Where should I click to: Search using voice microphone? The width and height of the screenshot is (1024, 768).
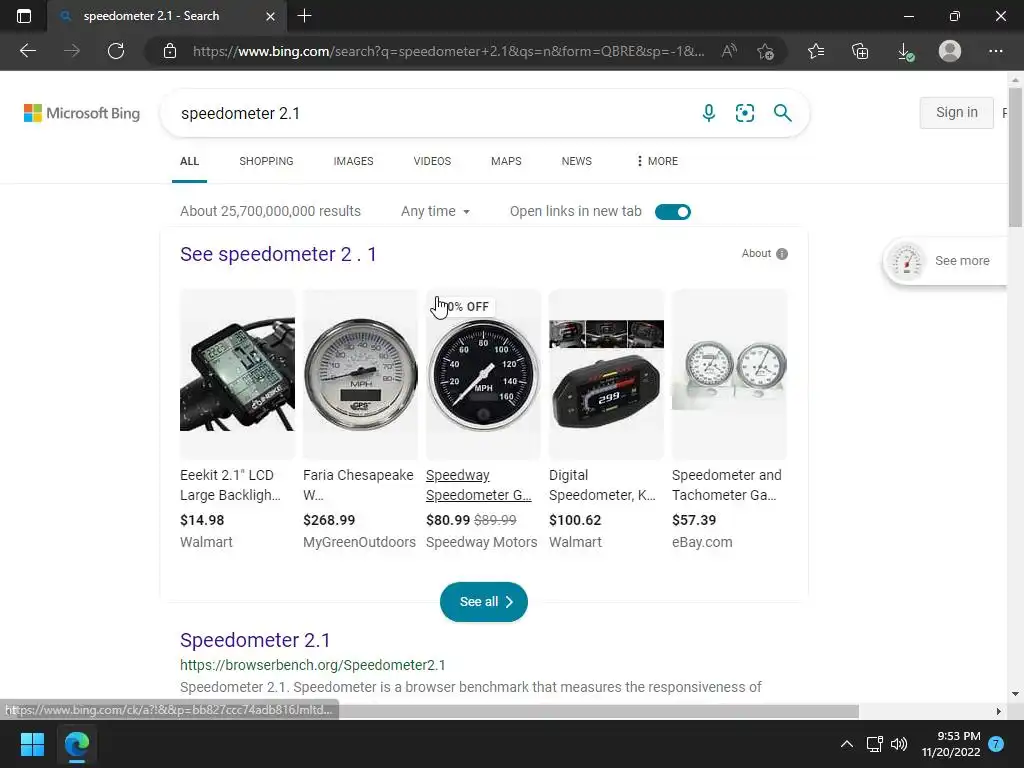tap(709, 113)
